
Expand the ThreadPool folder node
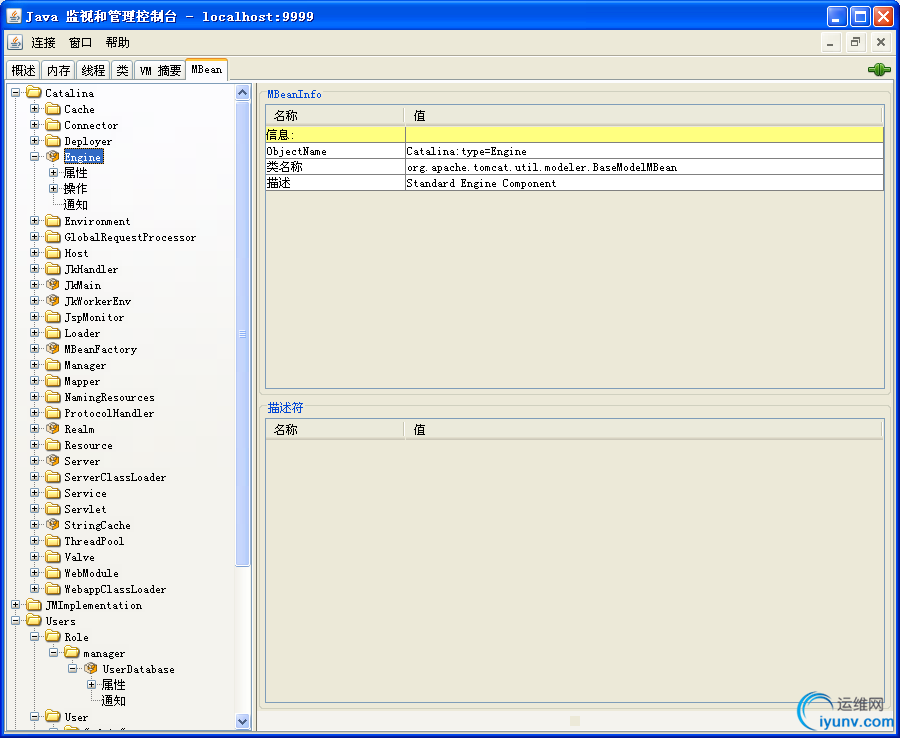pyautogui.click(x=34, y=541)
